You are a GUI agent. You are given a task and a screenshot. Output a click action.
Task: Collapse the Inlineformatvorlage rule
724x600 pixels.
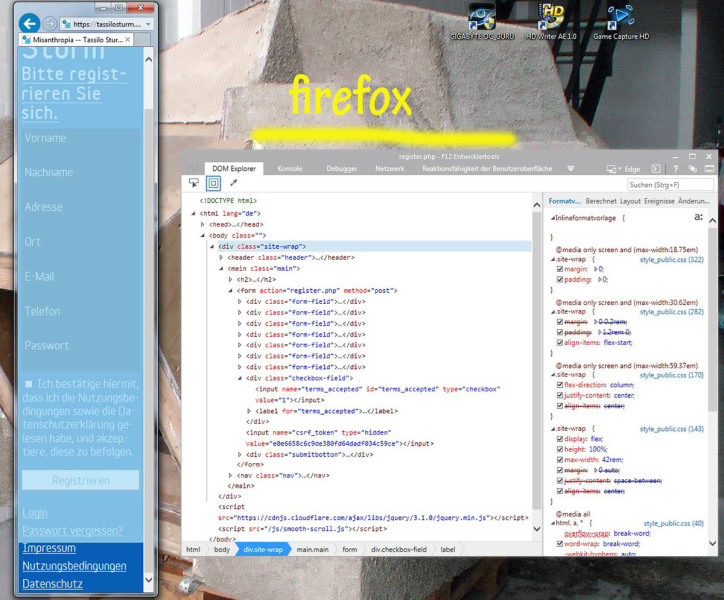[x=553, y=218]
